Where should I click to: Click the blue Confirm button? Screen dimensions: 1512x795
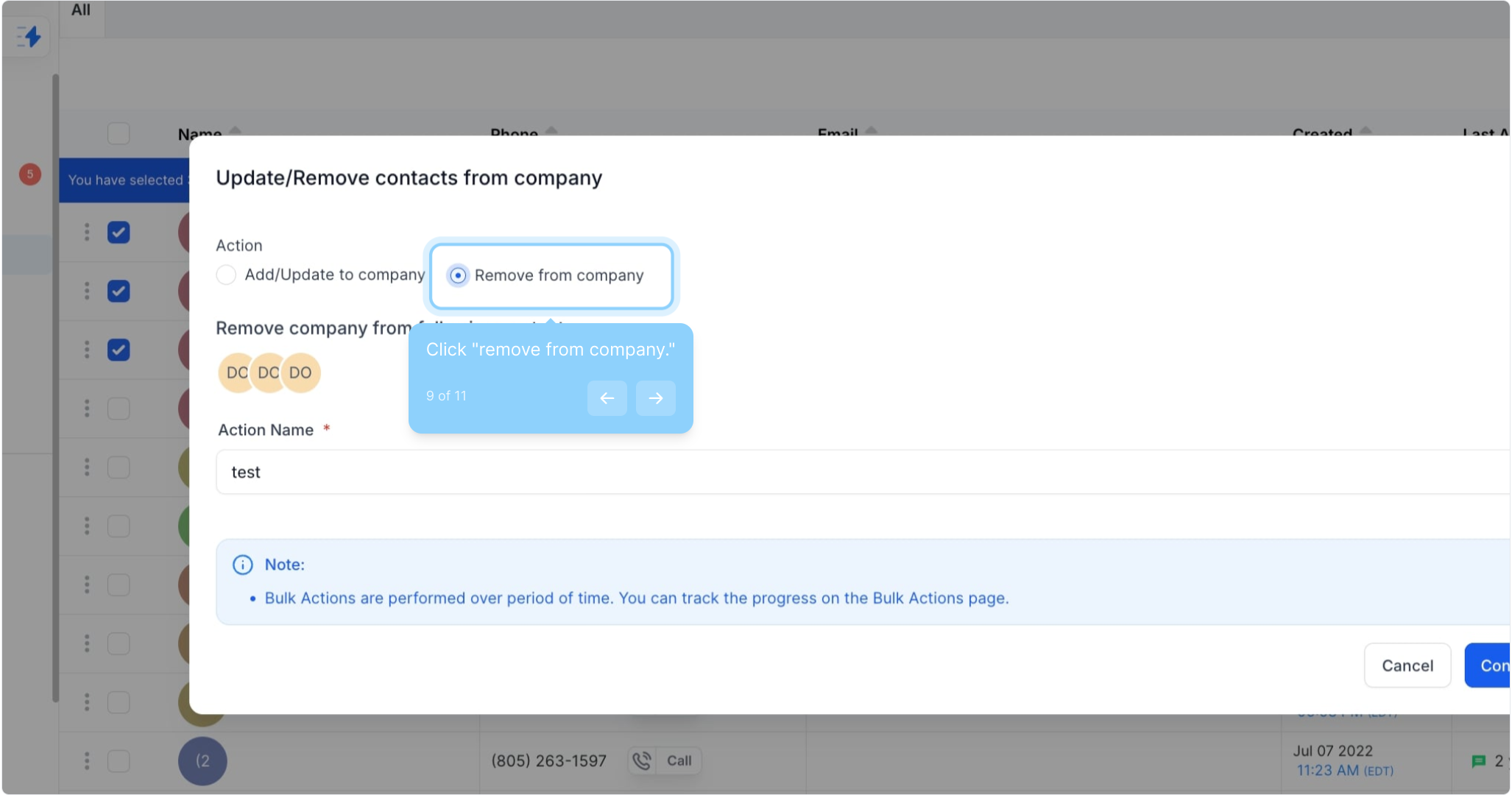coord(1488,665)
